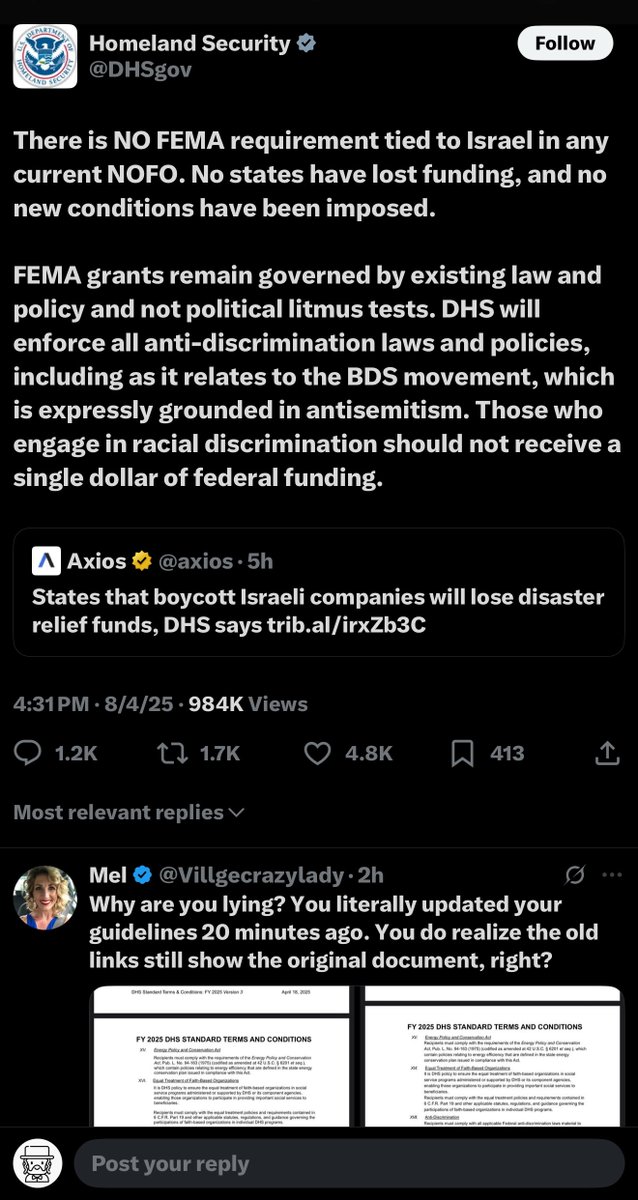Click the share upload icon
The width and height of the screenshot is (638, 1200).
point(606,753)
